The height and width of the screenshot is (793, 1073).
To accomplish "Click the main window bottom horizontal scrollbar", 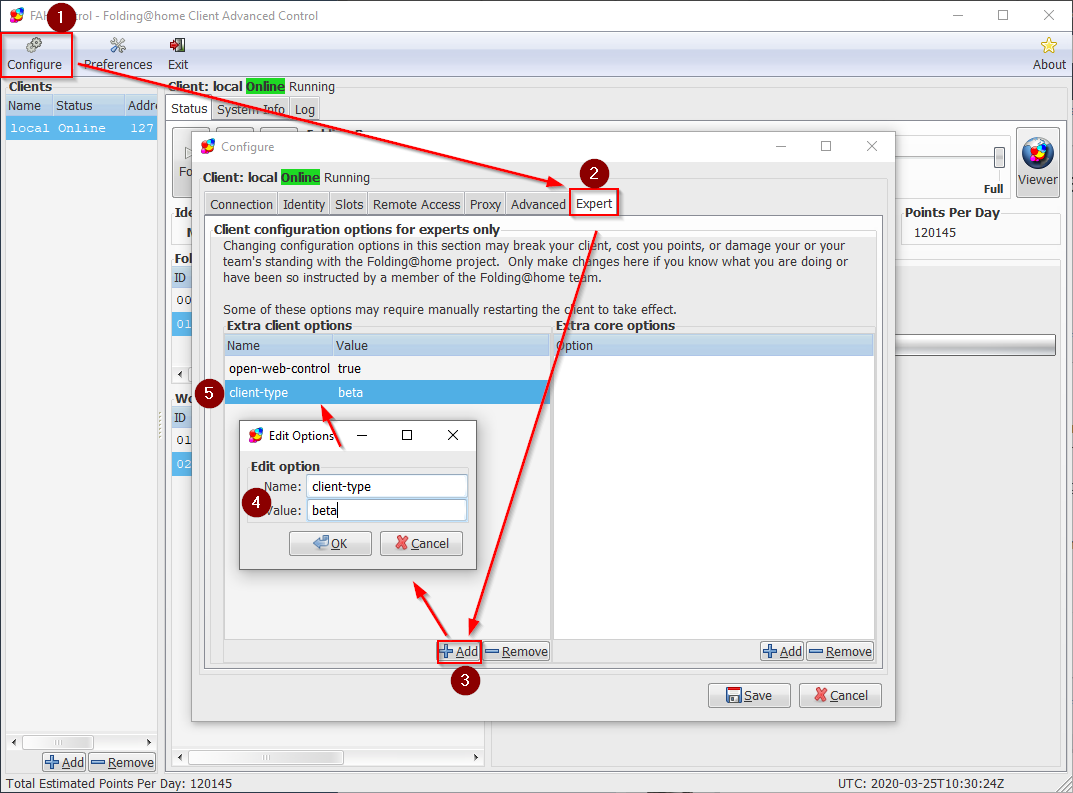I will tap(266, 757).
